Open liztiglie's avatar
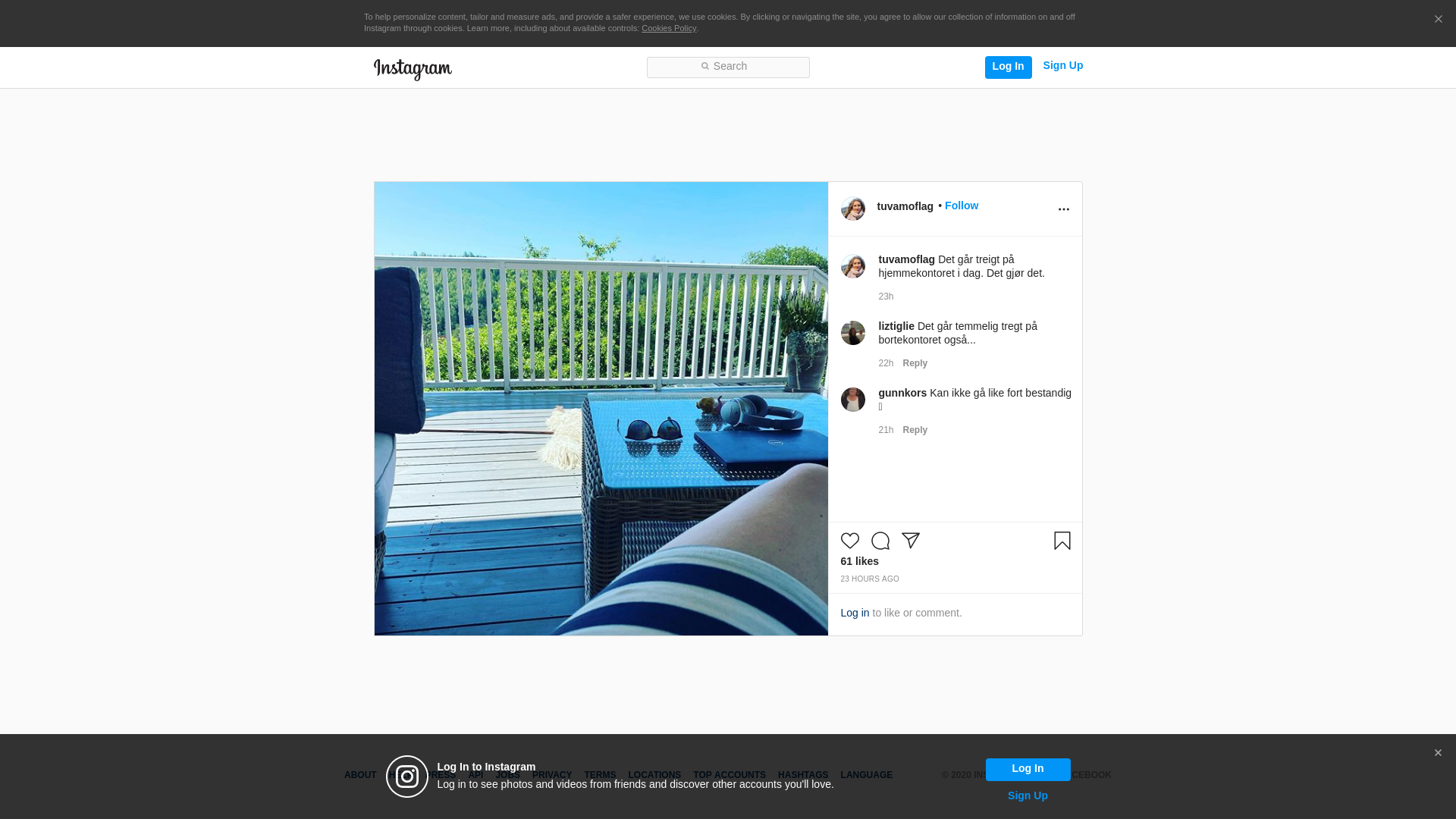The image size is (1456, 819). click(852, 333)
